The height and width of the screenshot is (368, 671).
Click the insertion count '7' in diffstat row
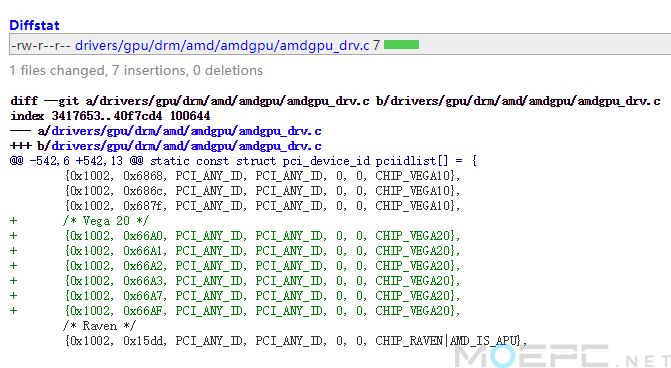click(x=376, y=45)
